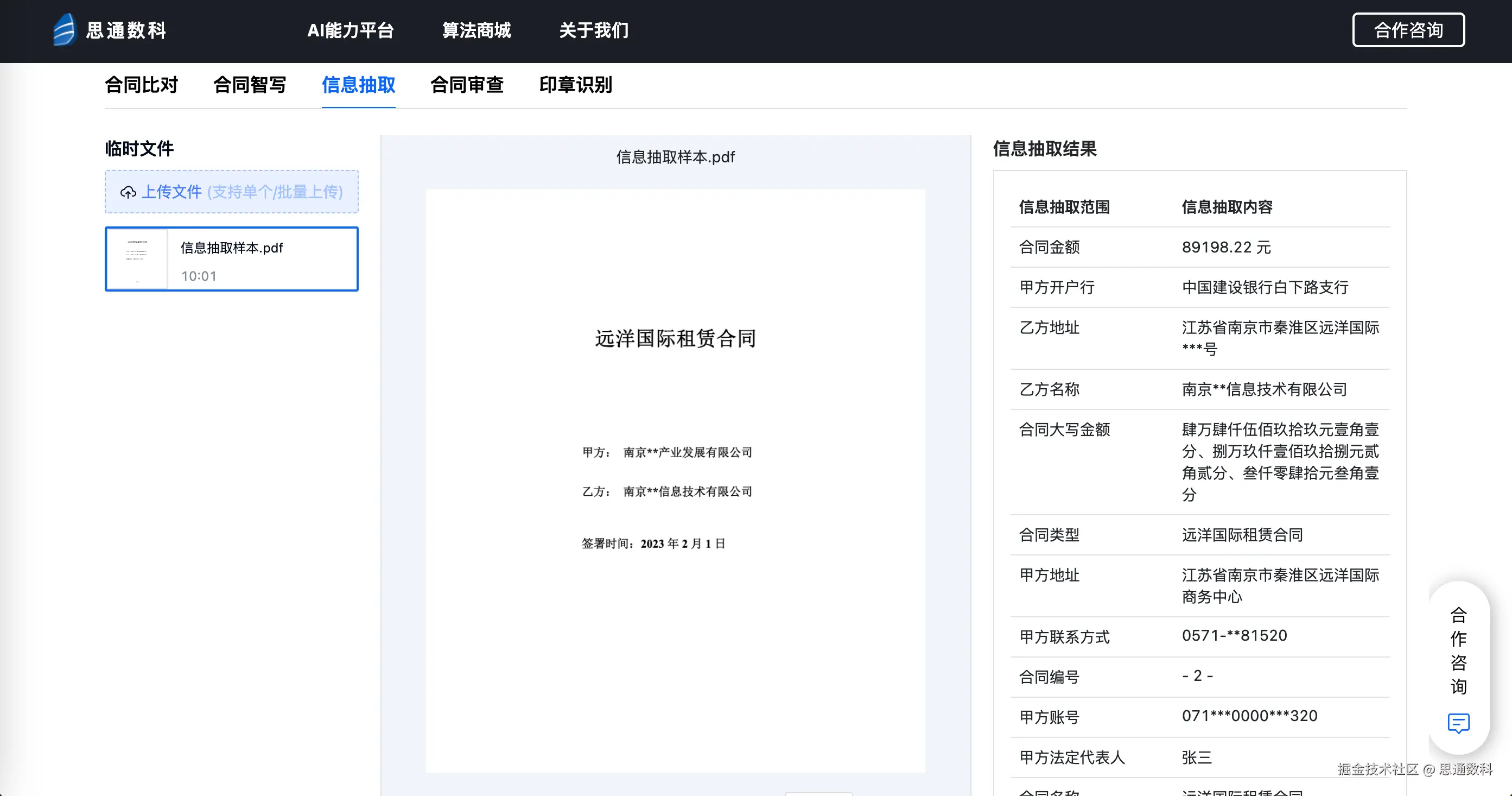Open the 算法商城 menu
The height and width of the screenshot is (796, 1512).
476,30
